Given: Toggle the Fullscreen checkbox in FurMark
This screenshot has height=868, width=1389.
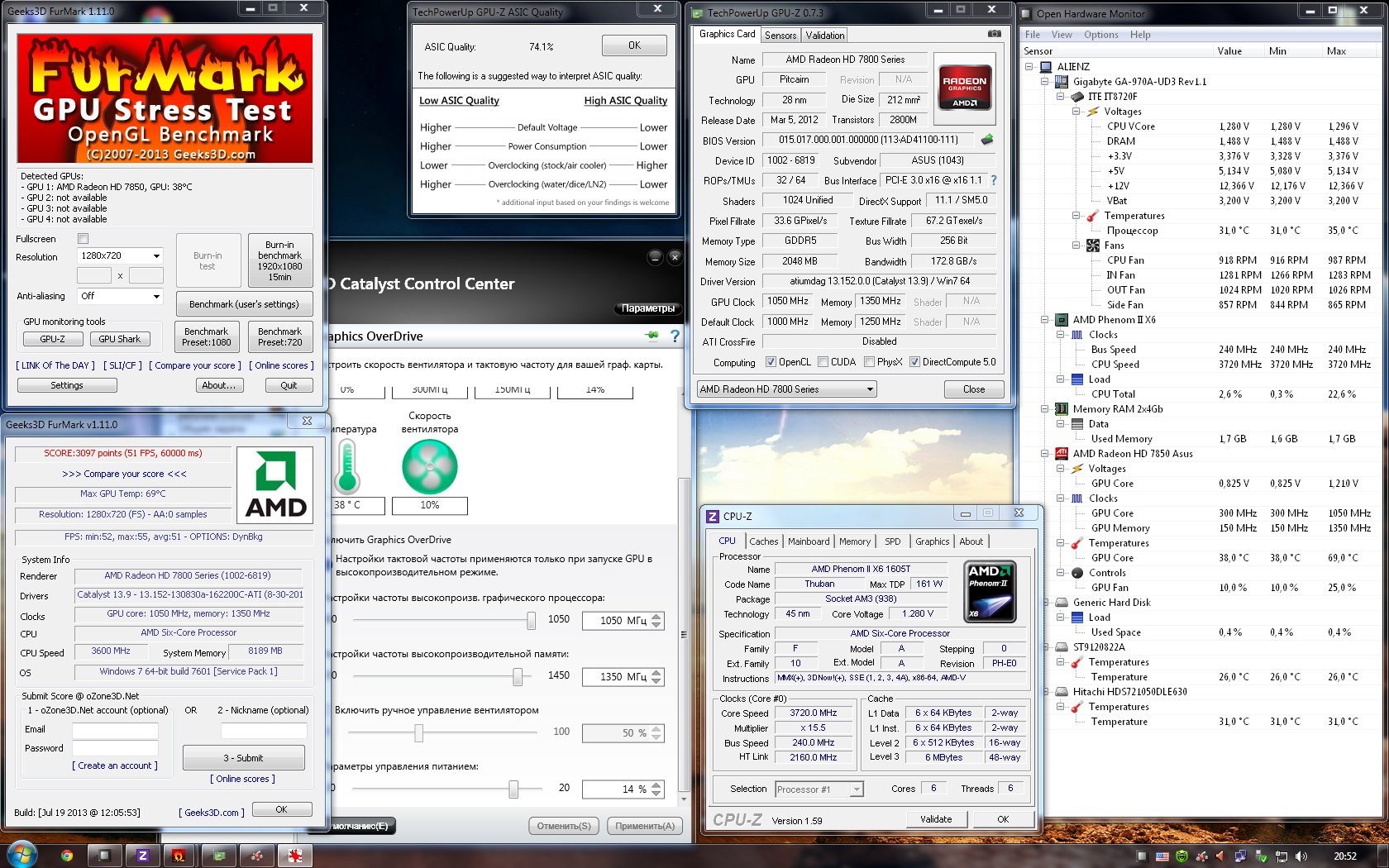Looking at the screenshot, I should pos(83,239).
